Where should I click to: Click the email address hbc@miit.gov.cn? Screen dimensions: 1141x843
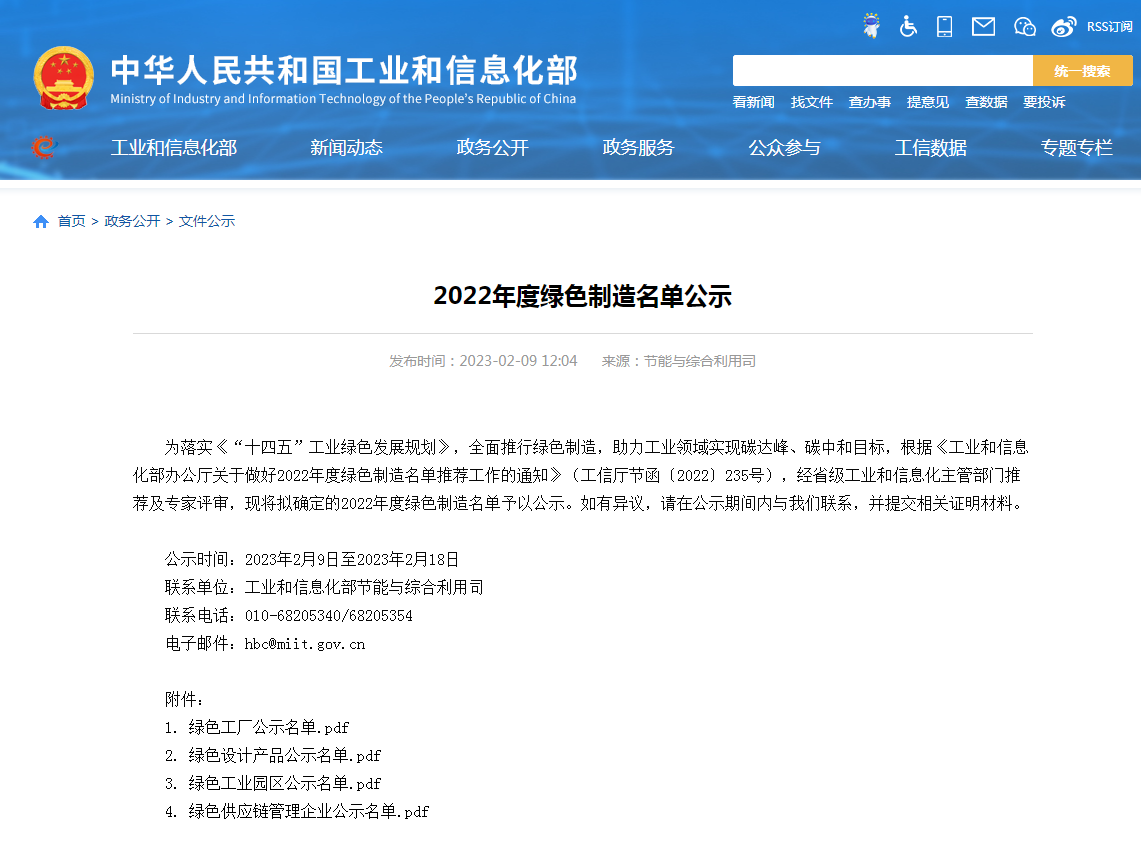[305, 644]
